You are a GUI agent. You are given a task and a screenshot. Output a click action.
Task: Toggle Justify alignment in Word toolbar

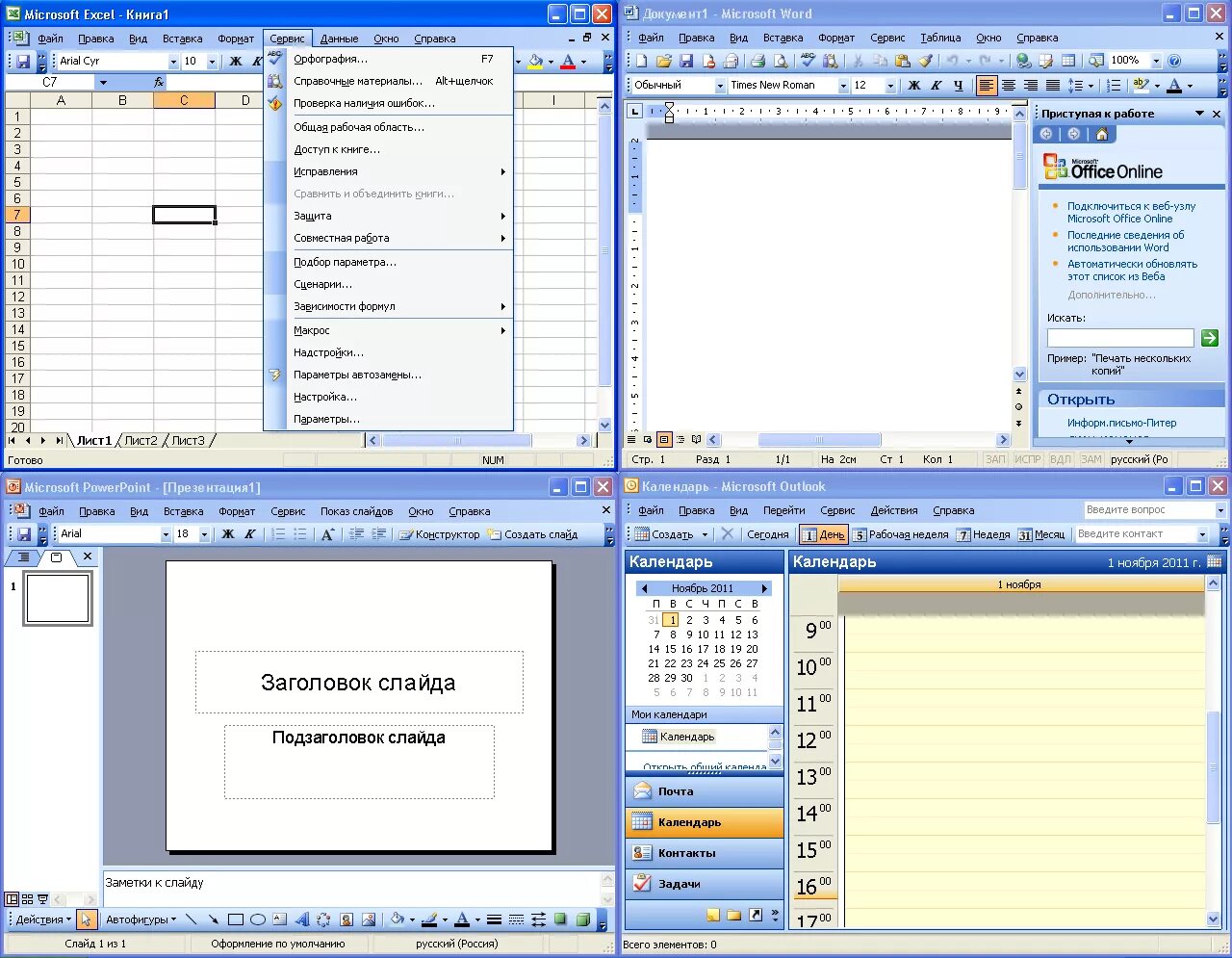click(x=1052, y=85)
